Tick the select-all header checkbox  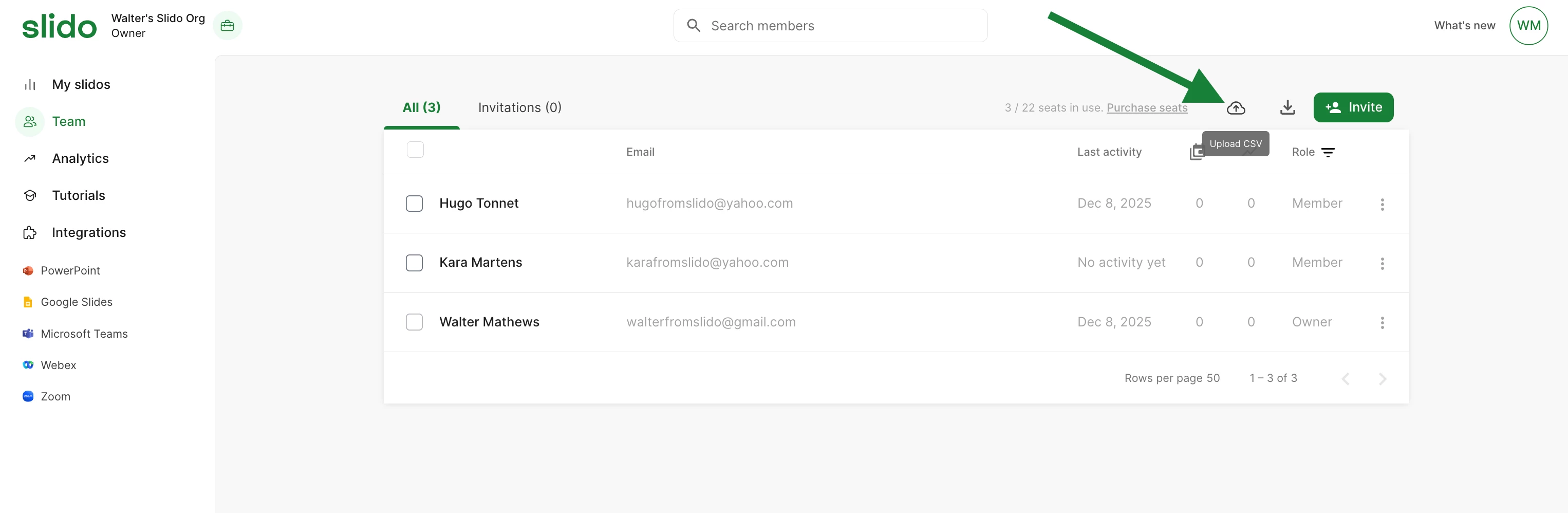pyautogui.click(x=415, y=150)
